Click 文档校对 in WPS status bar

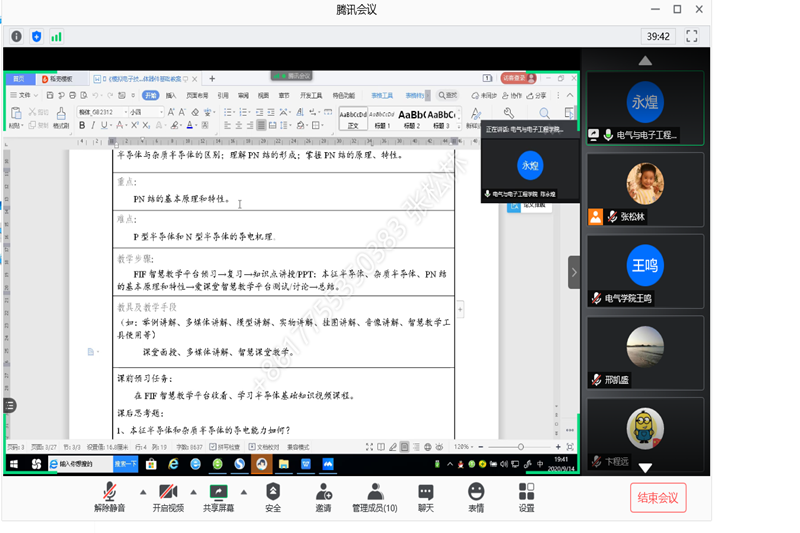coord(264,447)
